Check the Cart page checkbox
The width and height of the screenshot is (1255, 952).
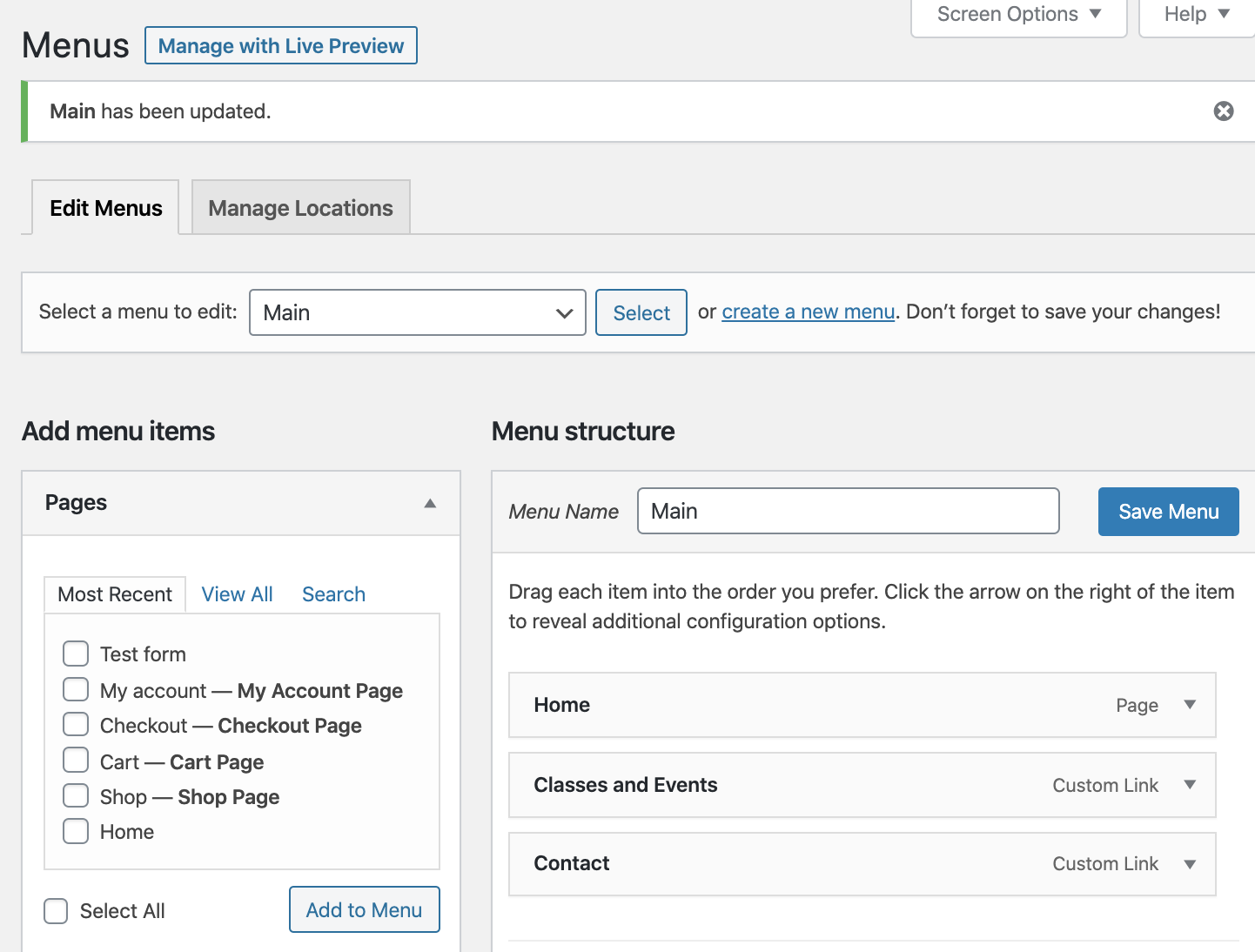(x=76, y=761)
